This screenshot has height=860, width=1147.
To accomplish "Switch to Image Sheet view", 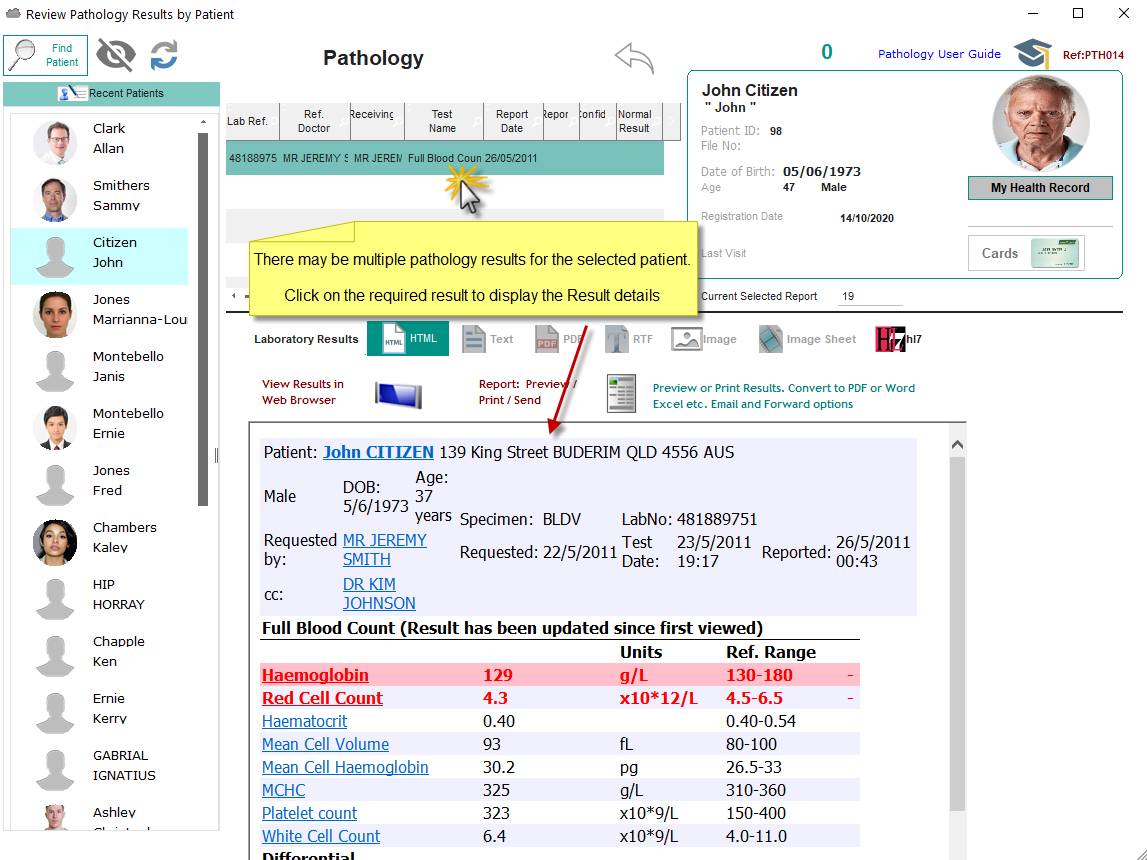I will (807, 339).
